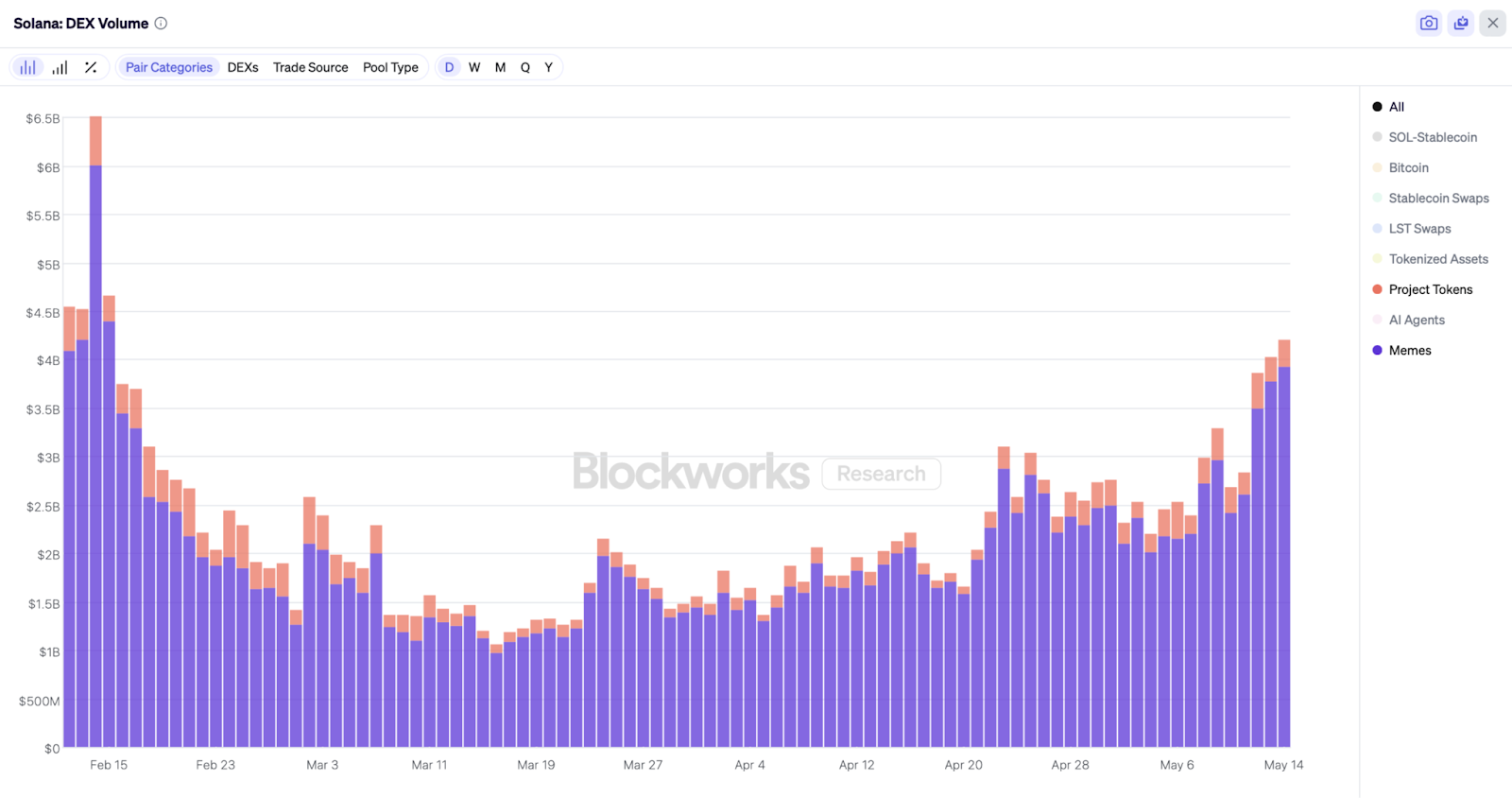Click the Feb 15 x-axis label
This screenshot has height=798, width=1512.
point(109,765)
